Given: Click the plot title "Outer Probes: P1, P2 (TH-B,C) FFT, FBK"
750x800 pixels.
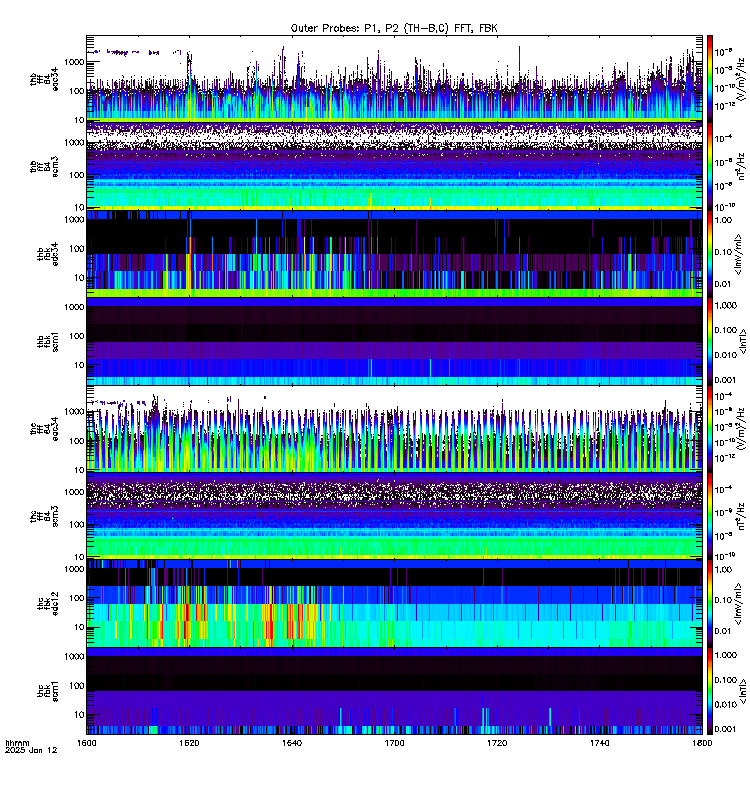Looking at the screenshot, I should [x=394, y=28].
